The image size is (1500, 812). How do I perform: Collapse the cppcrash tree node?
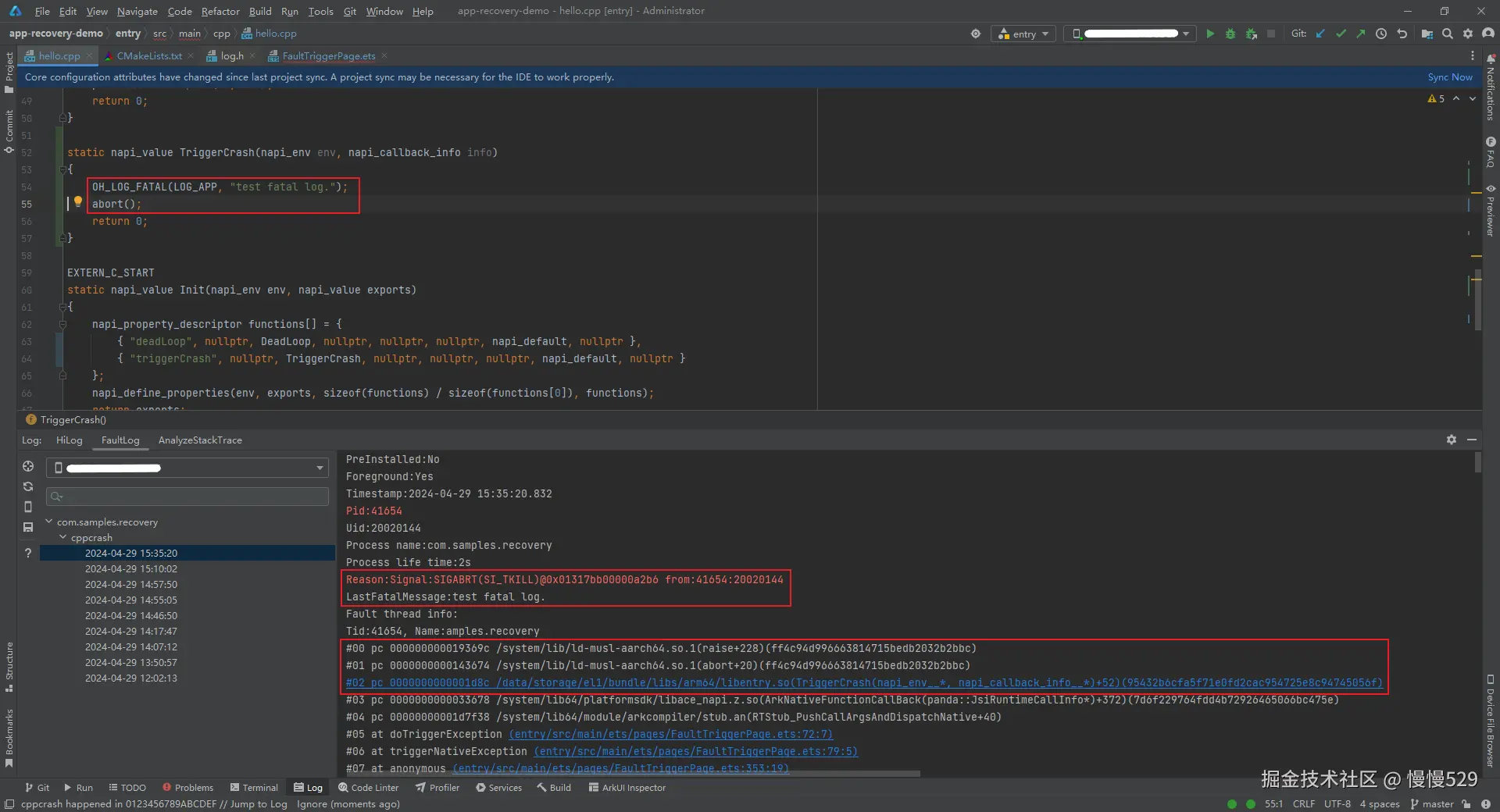63,537
